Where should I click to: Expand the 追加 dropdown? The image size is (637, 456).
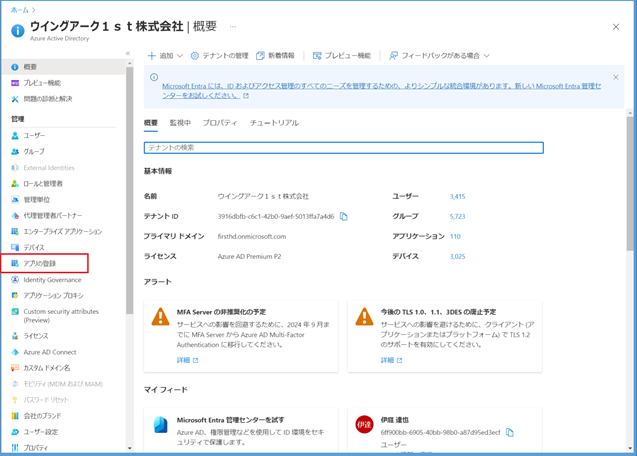click(x=165, y=56)
